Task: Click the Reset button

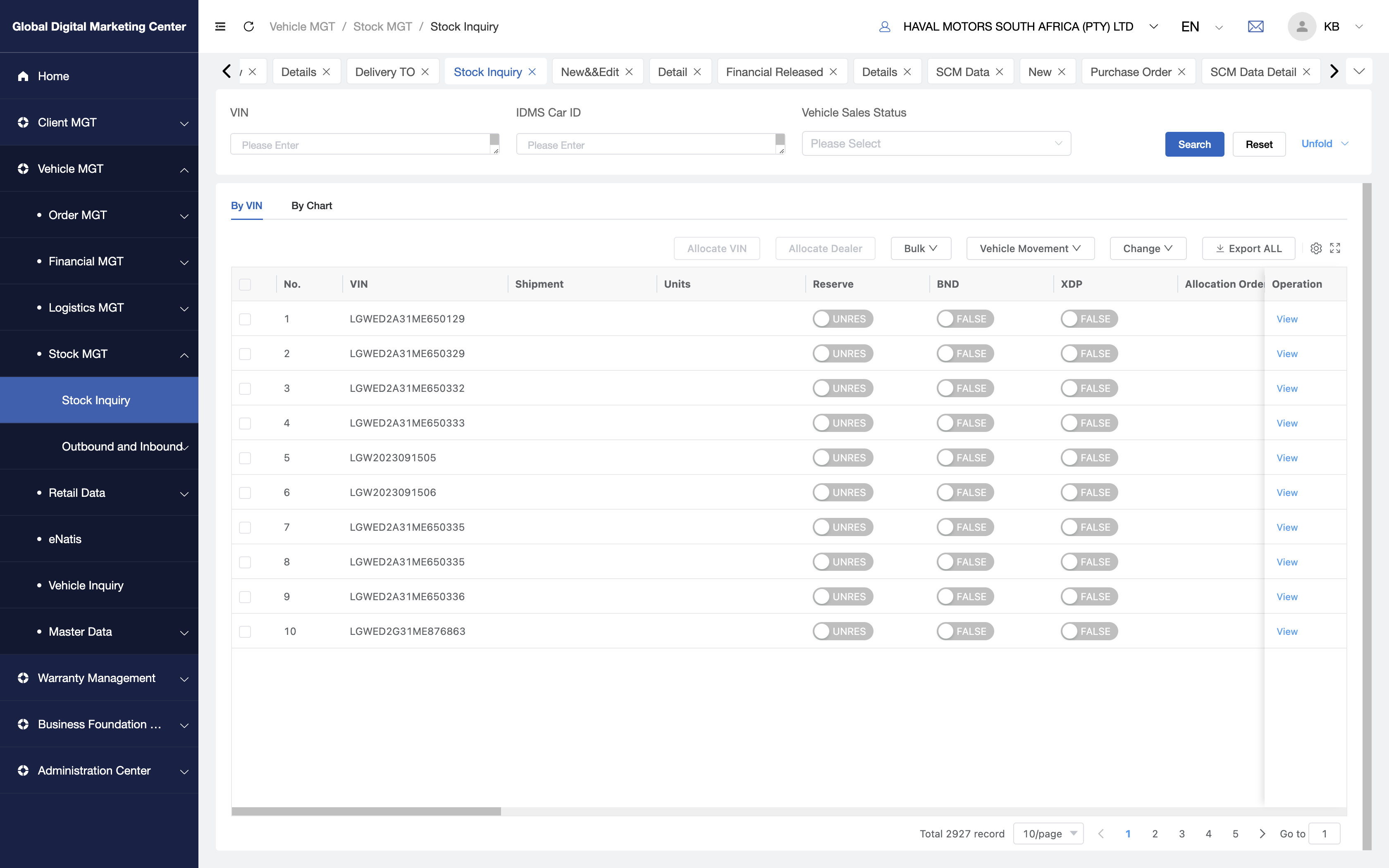Action: coord(1259,144)
